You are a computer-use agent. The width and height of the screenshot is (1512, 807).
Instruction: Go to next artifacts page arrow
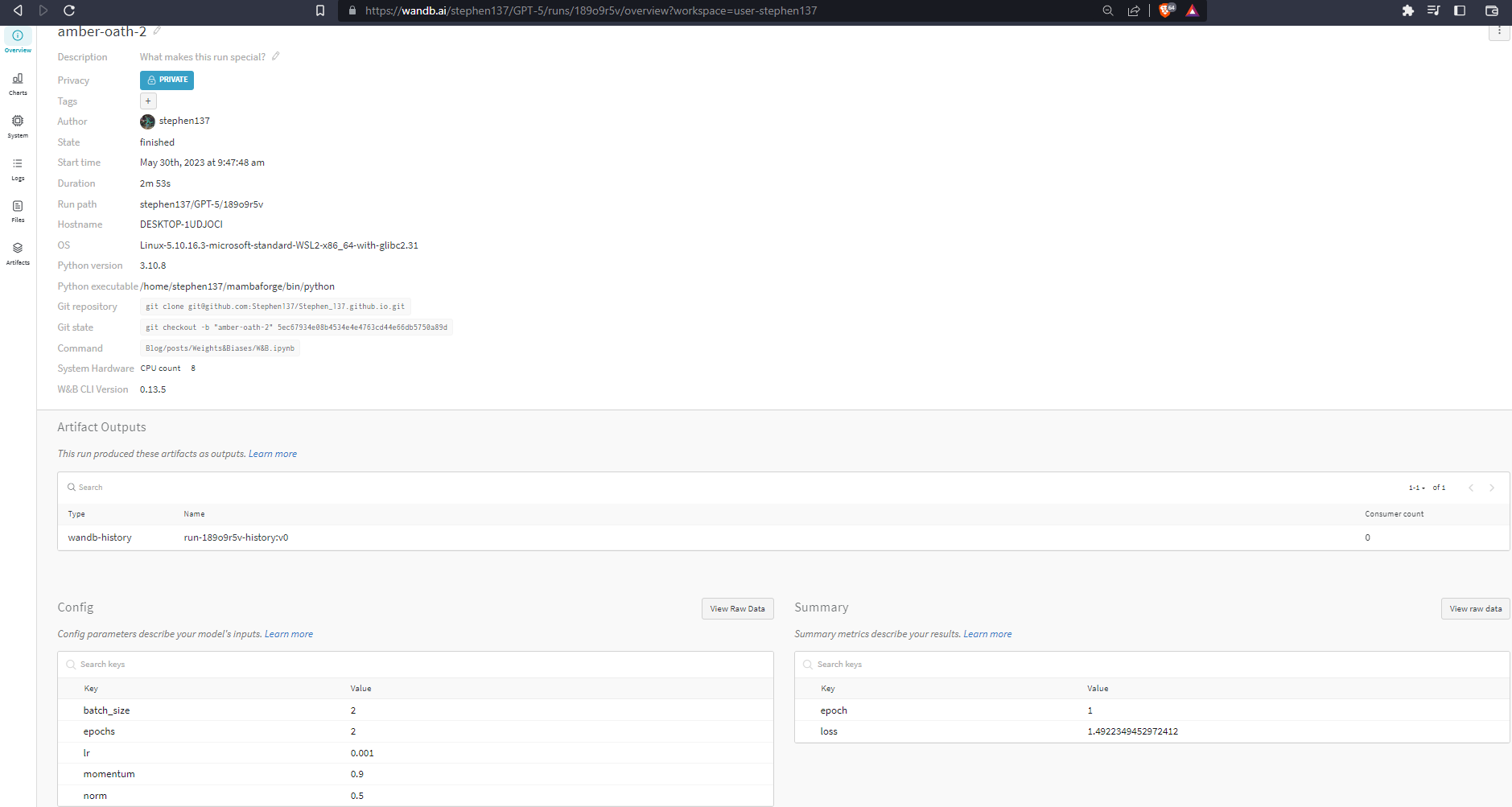pyautogui.click(x=1492, y=488)
